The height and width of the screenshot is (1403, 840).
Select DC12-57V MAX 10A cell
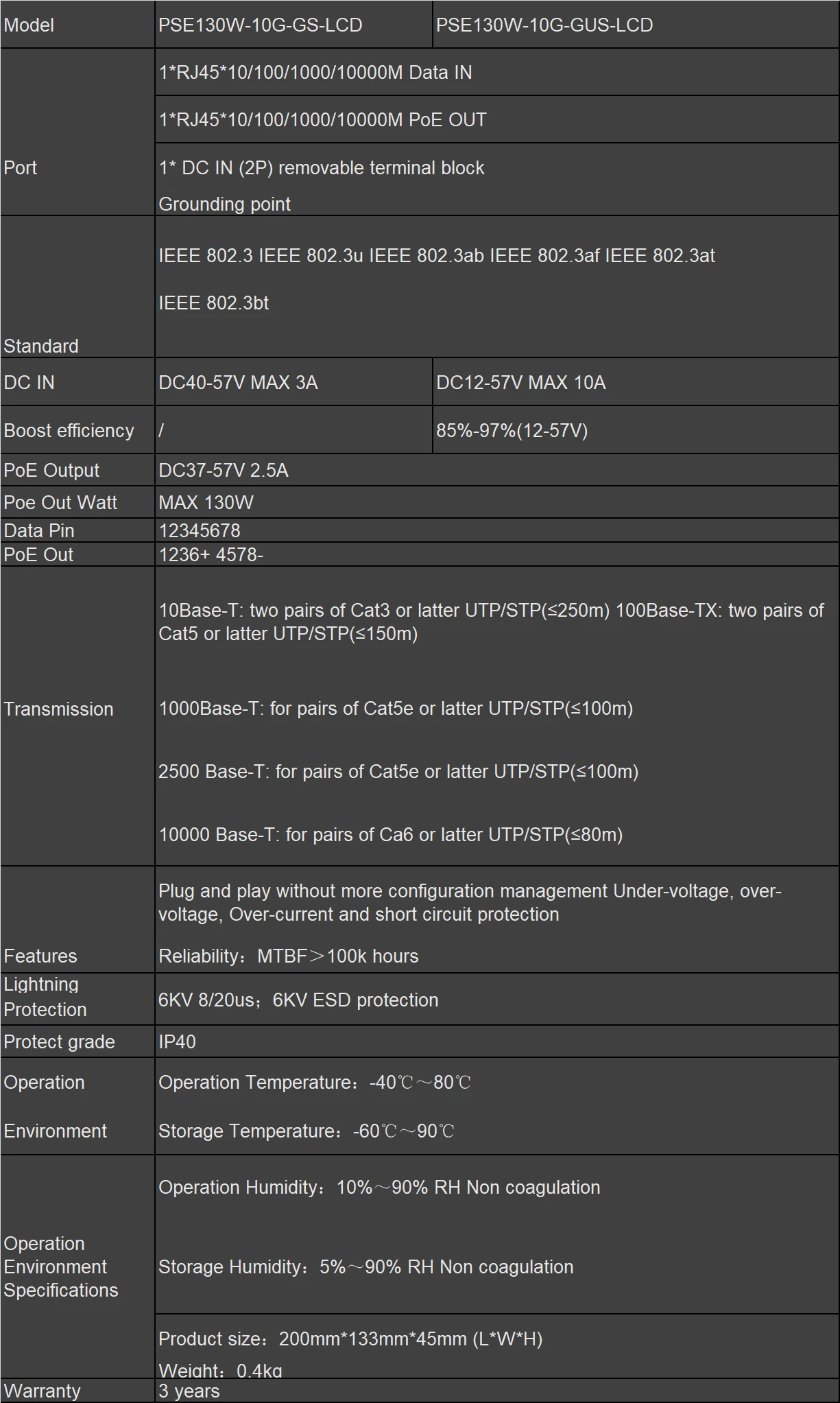[x=521, y=383]
